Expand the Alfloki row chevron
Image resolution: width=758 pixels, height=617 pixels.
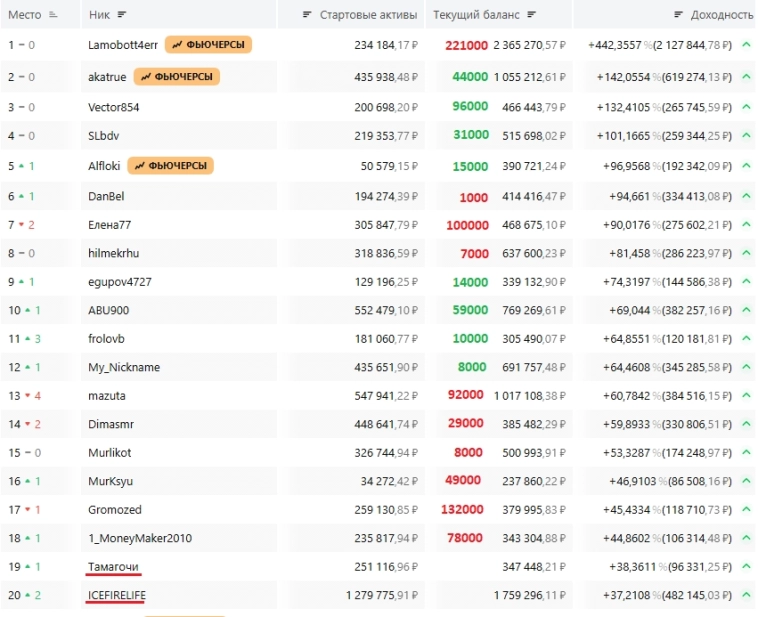click(746, 166)
